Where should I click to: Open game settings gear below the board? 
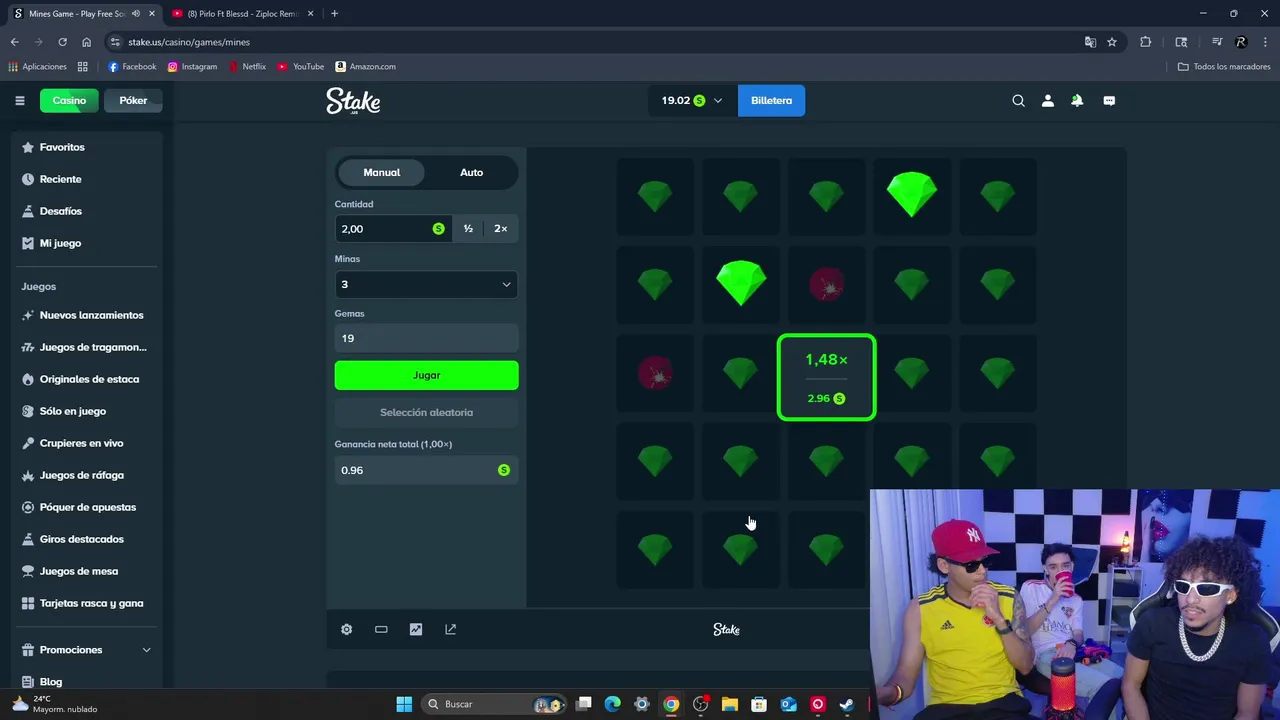346,629
